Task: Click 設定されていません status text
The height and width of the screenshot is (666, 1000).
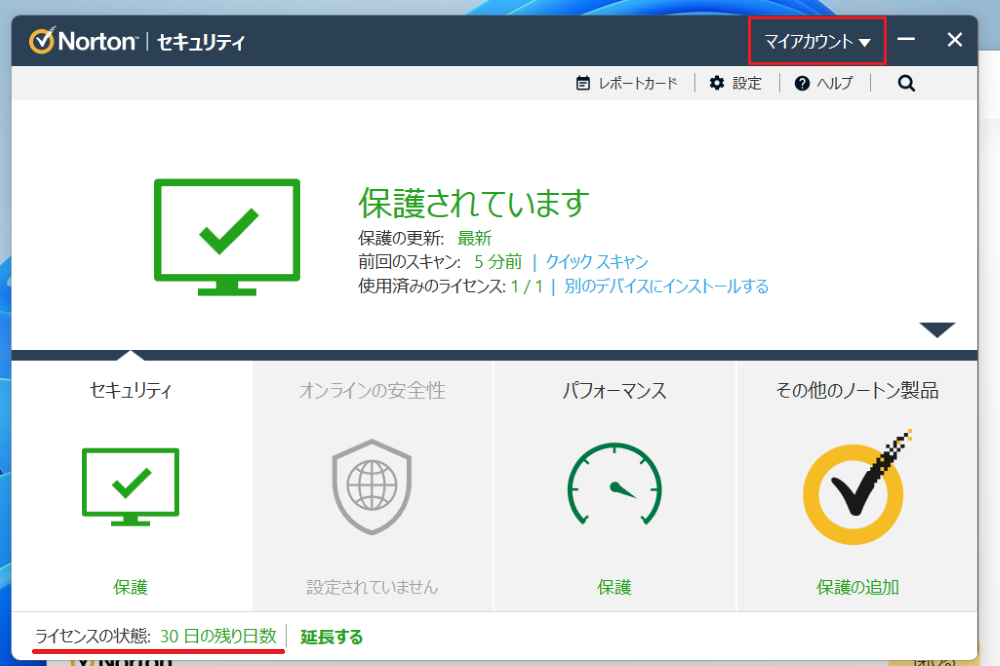Action: [x=372, y=587]
